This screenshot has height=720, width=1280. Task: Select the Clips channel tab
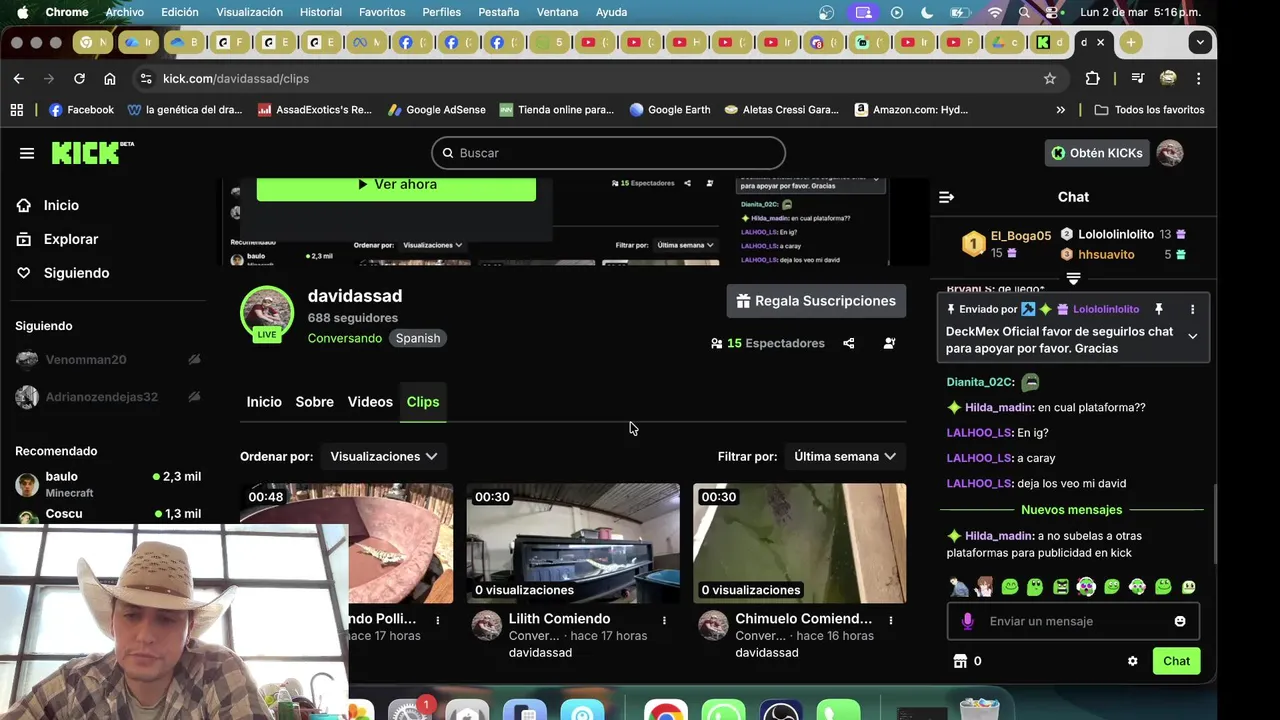click(x=423, y=401)
